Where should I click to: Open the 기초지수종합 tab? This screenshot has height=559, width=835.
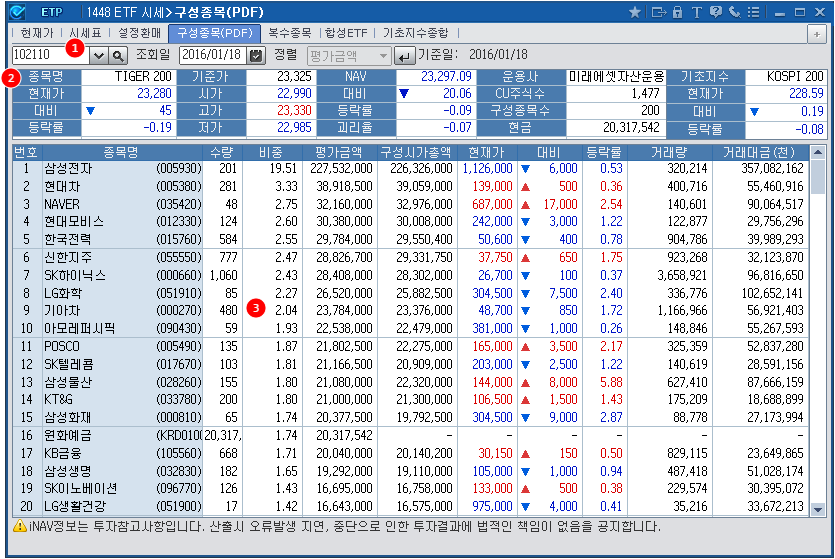[418, 33]
